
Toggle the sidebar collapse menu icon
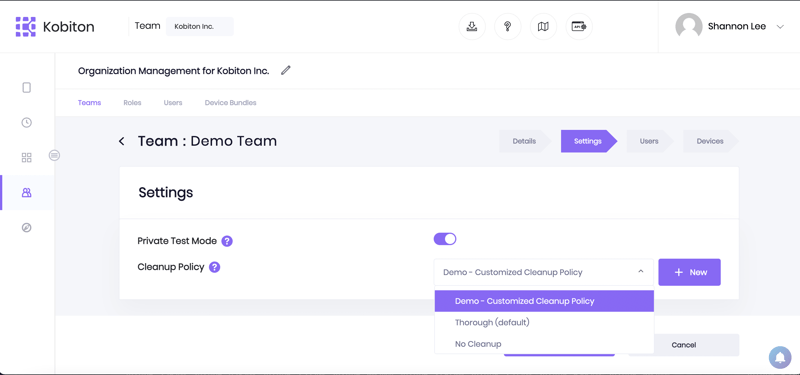(x=55, y=155)
